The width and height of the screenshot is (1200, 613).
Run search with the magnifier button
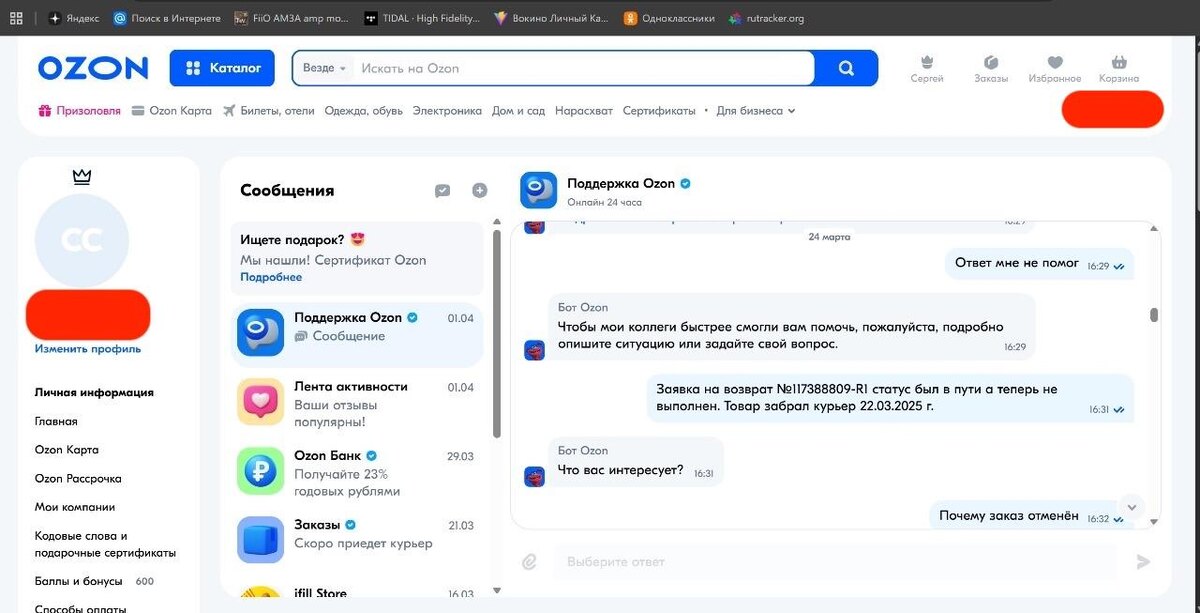pos(846,68)
